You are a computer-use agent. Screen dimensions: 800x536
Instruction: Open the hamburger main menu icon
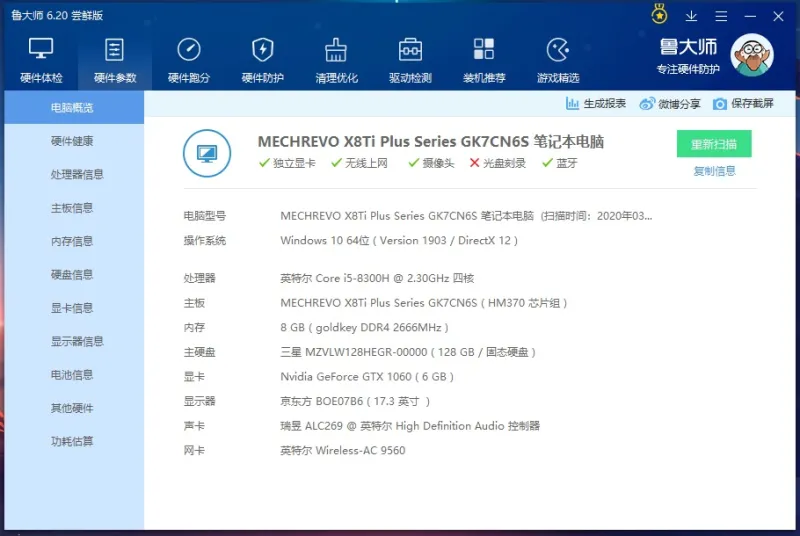721,16
